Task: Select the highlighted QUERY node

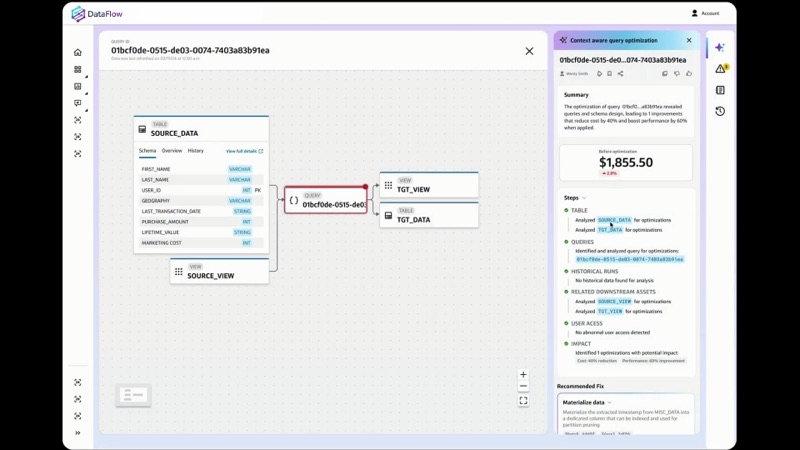Action: [326, 200]
